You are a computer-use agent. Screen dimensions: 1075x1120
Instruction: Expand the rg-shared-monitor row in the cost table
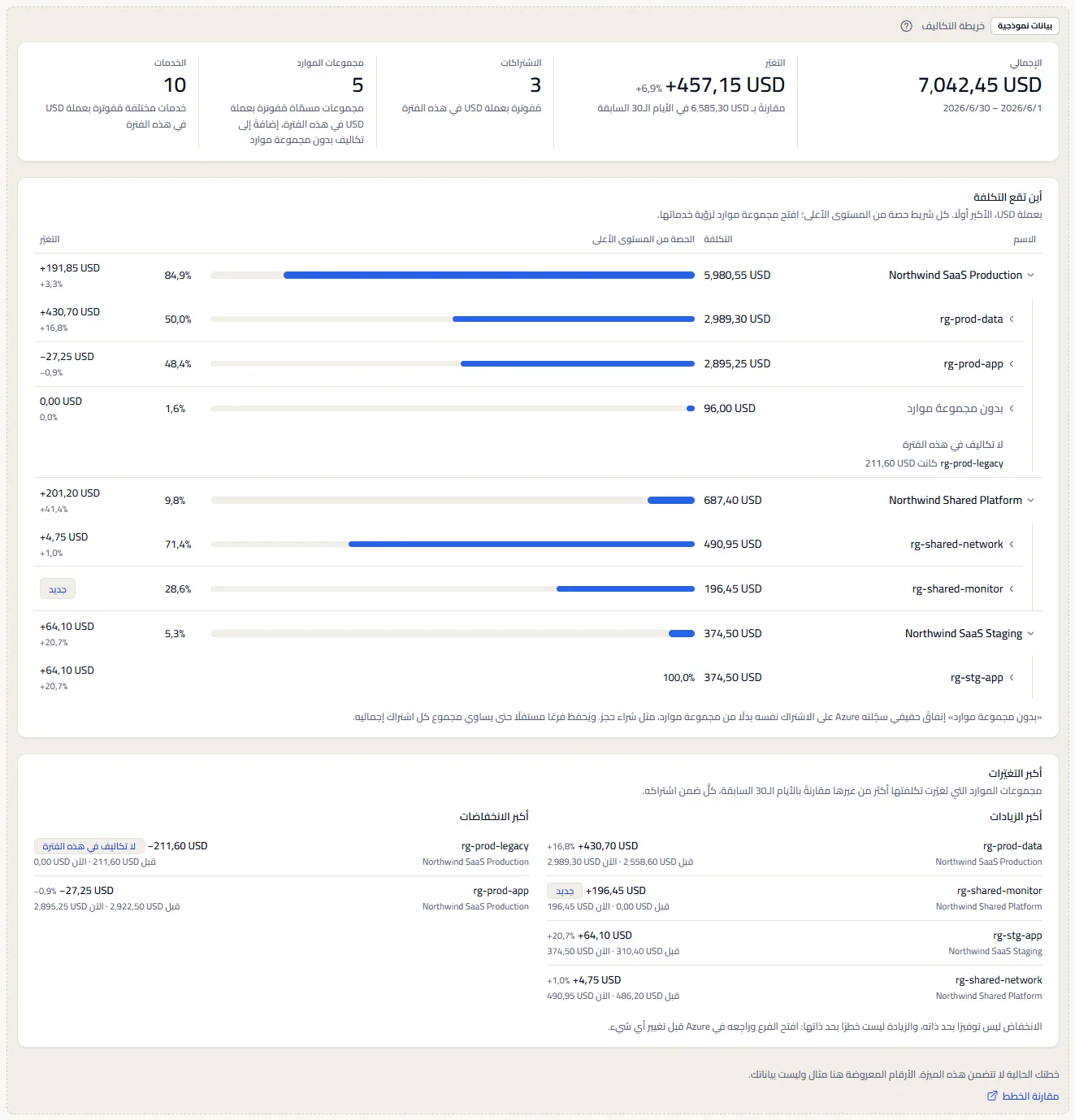pos(1012,589)
